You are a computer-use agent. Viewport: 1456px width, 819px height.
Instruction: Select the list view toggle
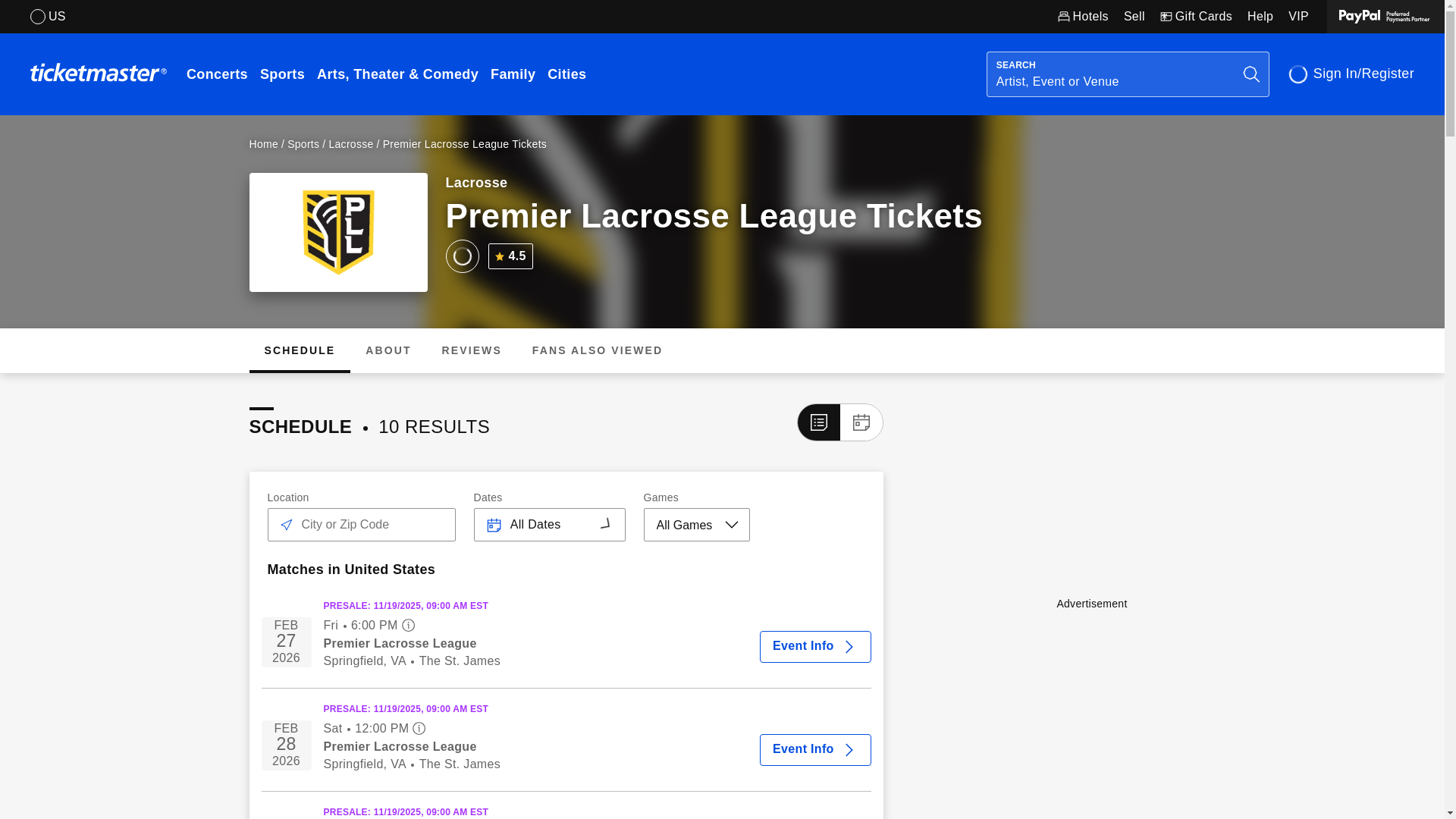(x=818, y=422)
